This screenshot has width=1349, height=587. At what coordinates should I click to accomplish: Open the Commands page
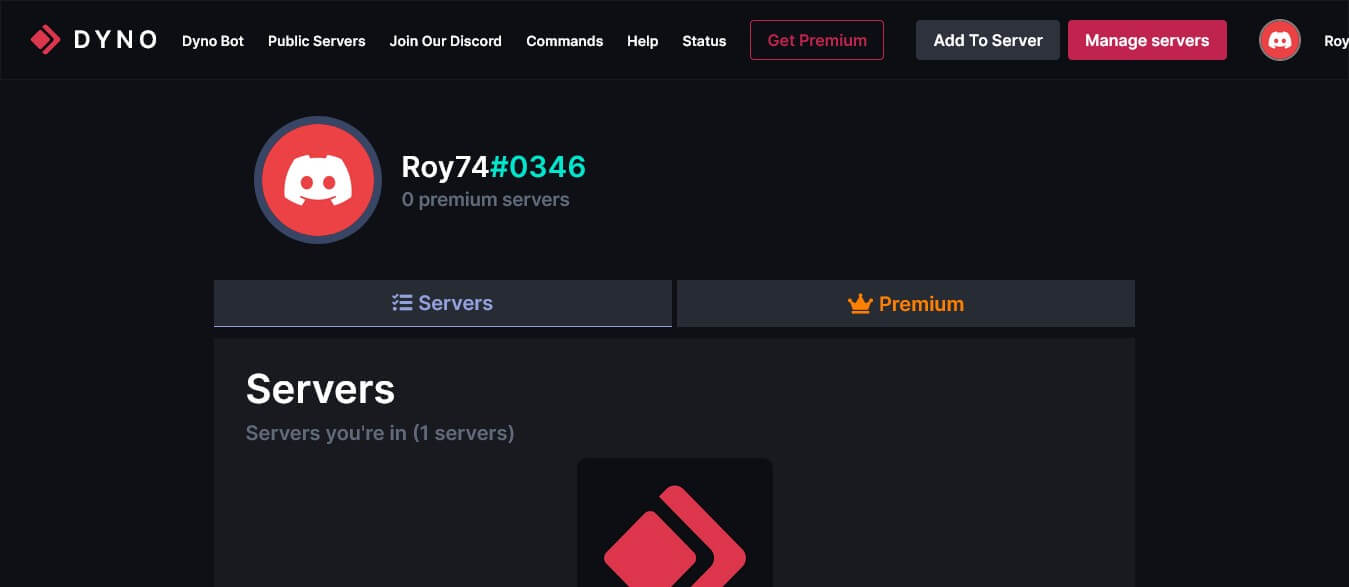(565, 41)
